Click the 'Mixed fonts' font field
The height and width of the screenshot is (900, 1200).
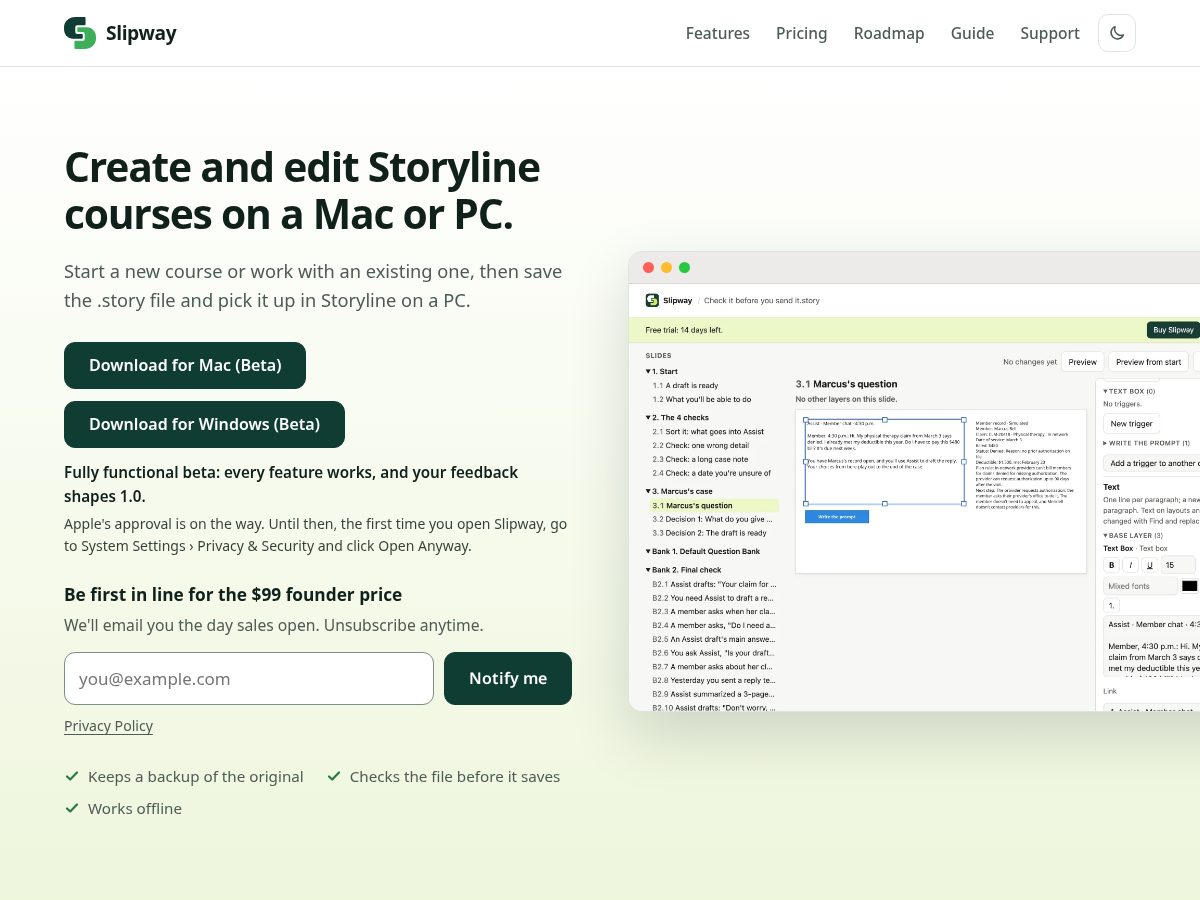1140,586
